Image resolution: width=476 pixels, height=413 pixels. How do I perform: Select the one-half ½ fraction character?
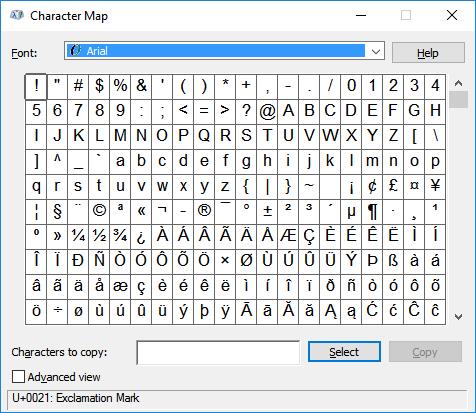pos(99,237)
